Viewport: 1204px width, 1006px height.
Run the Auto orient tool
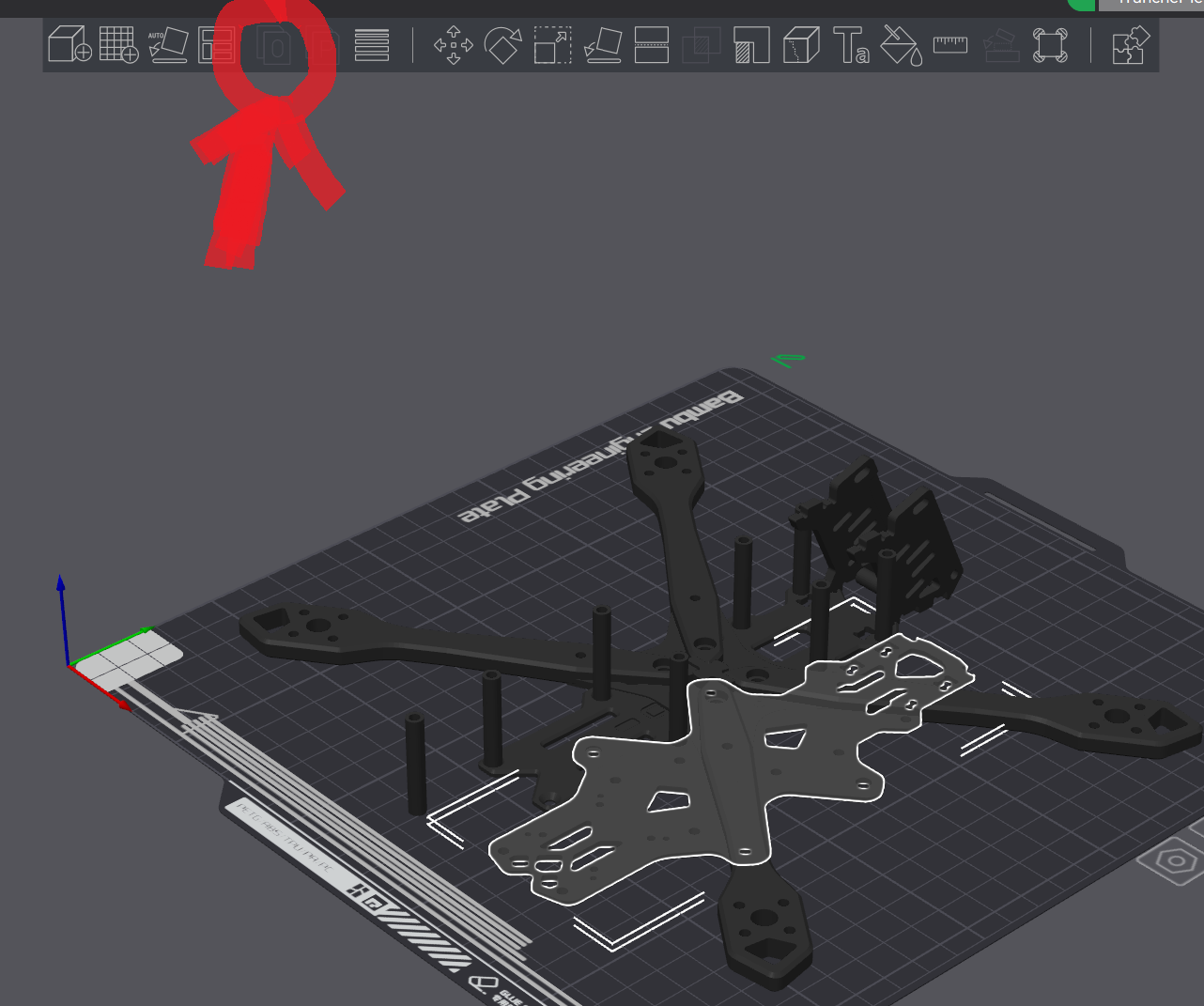coord(168,44)
